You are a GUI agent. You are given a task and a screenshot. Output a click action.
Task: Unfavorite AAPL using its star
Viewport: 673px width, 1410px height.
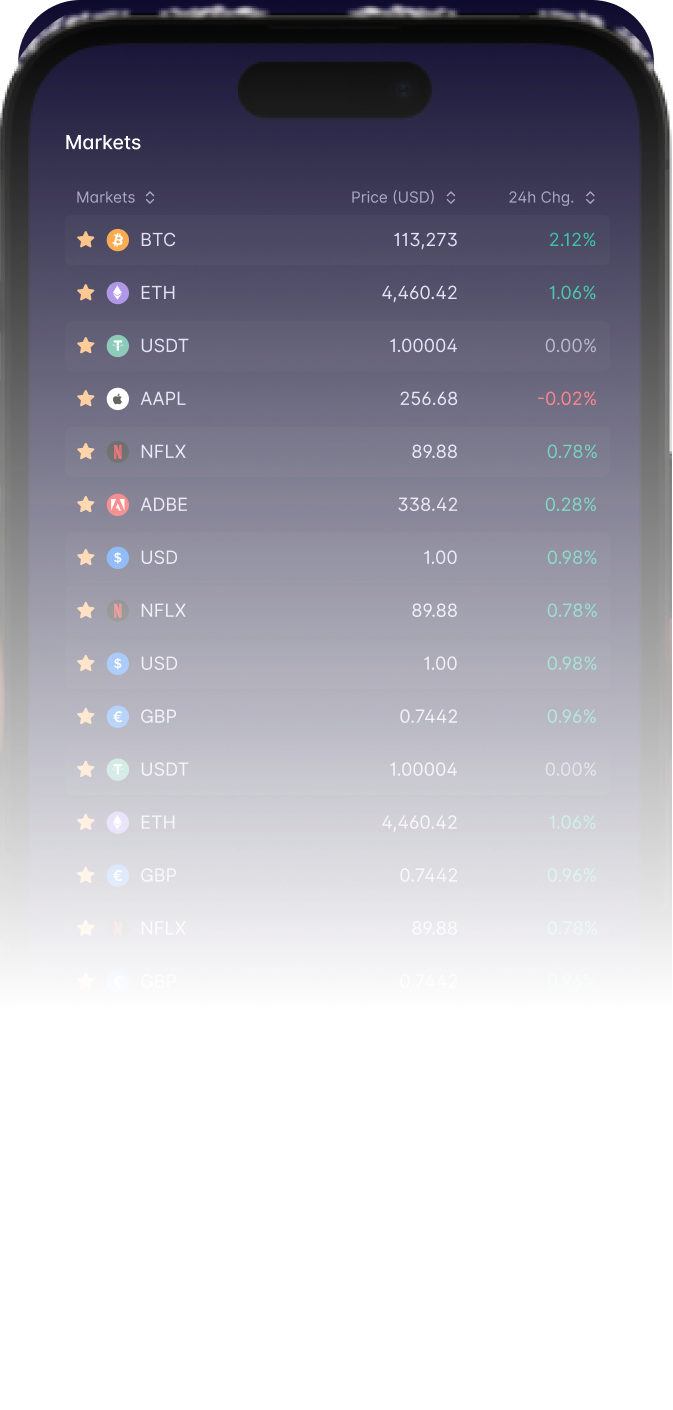point(86,399)
